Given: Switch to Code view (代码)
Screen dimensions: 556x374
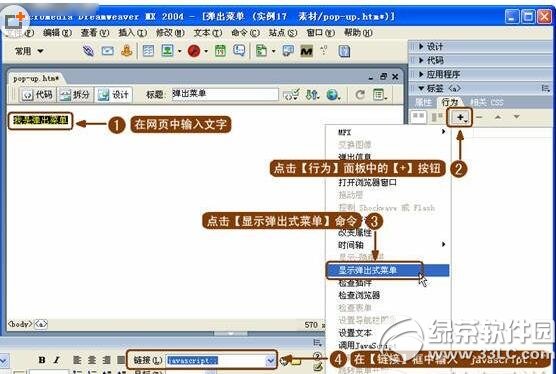Looking at the screenshot, I should 37,95.
